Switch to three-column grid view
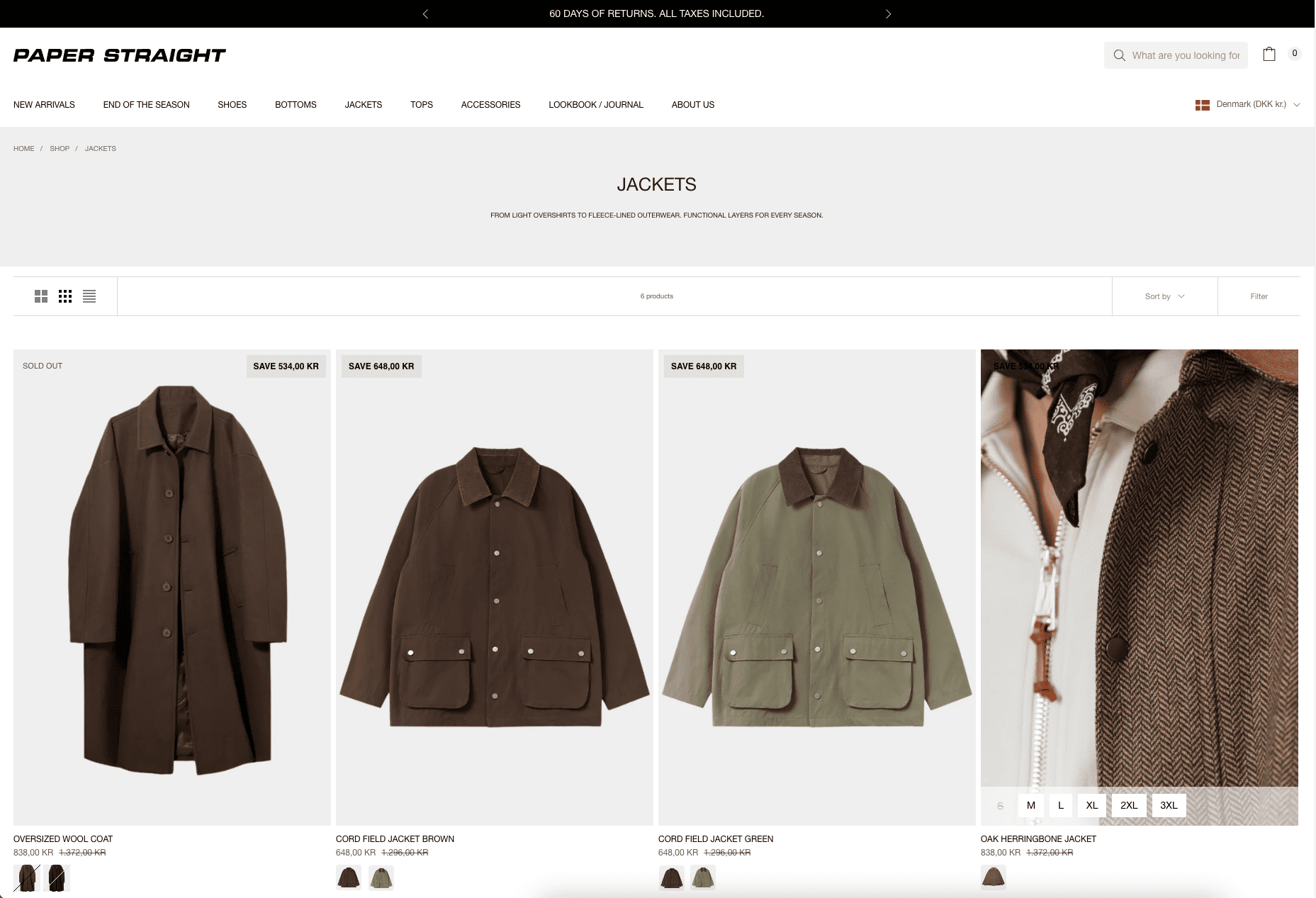Viewport: 1316px width, 898px height. pyautogui.click(x=65, y=296)
